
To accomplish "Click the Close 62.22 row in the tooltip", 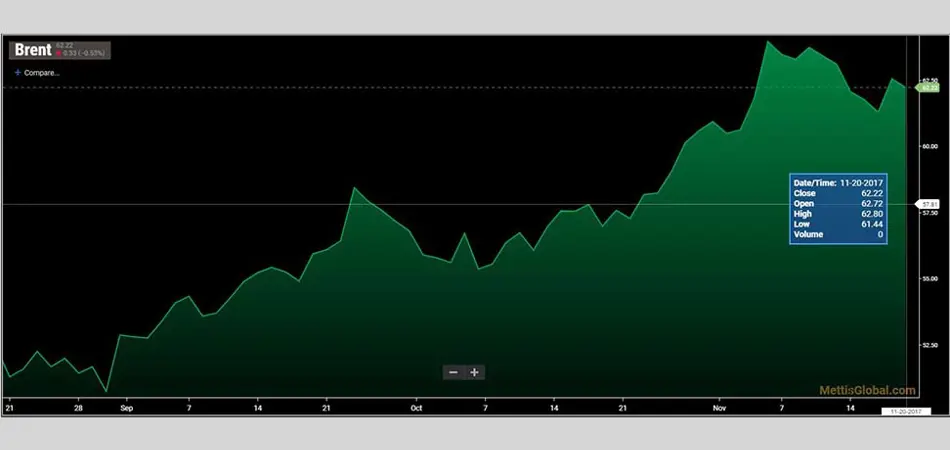I will [839, 193].
